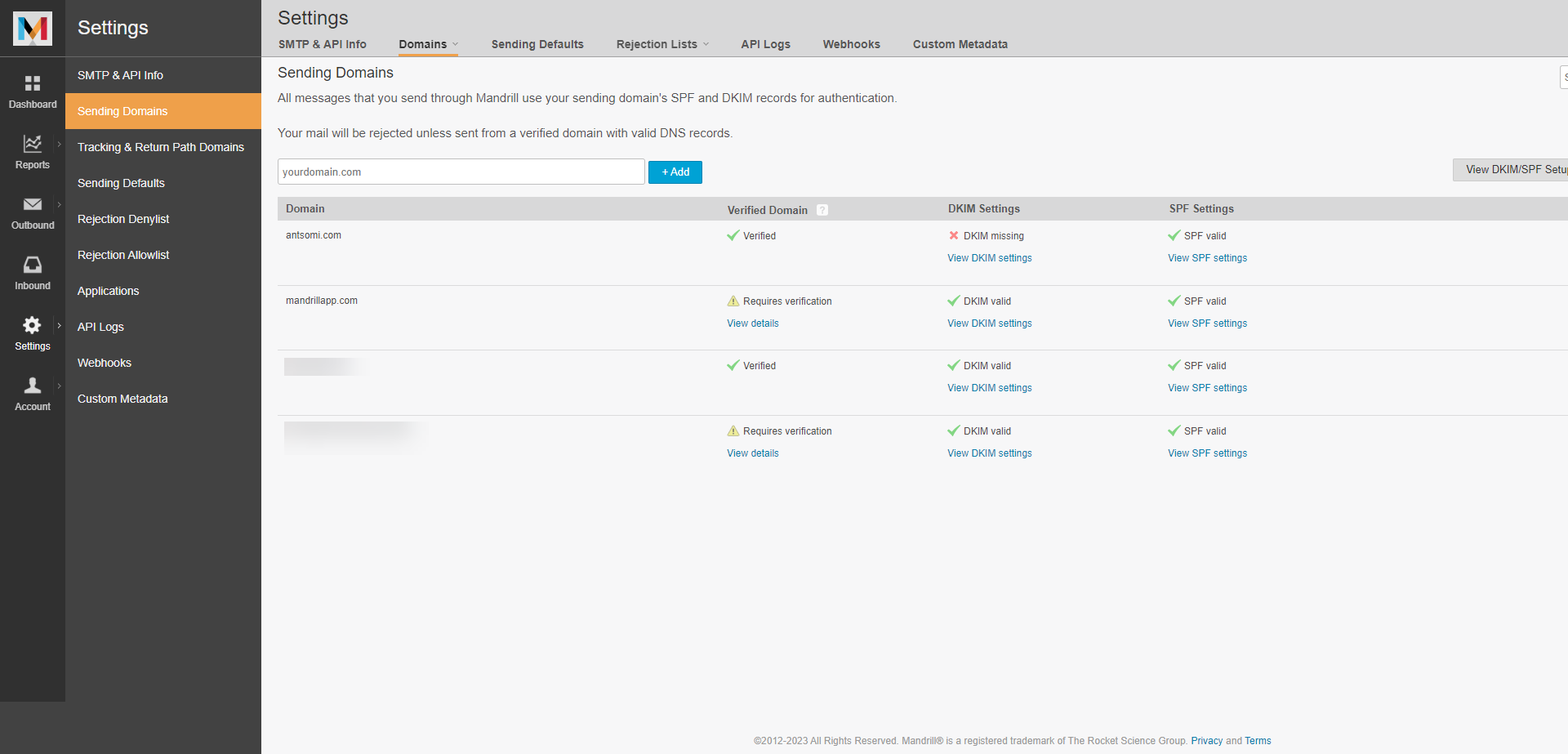The image size is (1568, 754).
Task: Open the Outbound envelope icon
Action: [x=33, y=204]
